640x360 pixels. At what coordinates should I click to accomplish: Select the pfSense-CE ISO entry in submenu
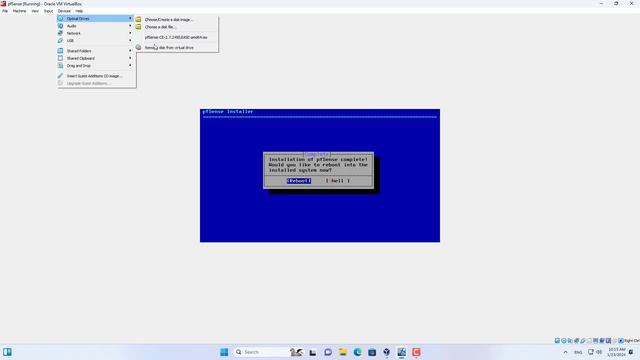(177, 37)
